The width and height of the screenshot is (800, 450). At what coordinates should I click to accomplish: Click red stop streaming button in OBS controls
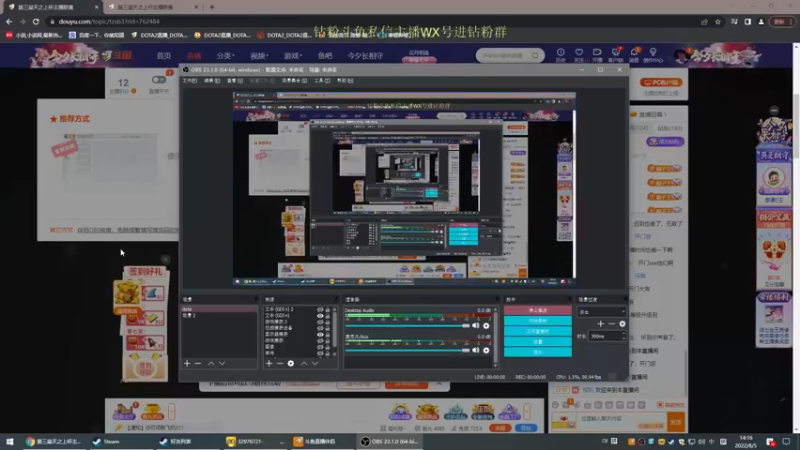(x=538, y=310)
